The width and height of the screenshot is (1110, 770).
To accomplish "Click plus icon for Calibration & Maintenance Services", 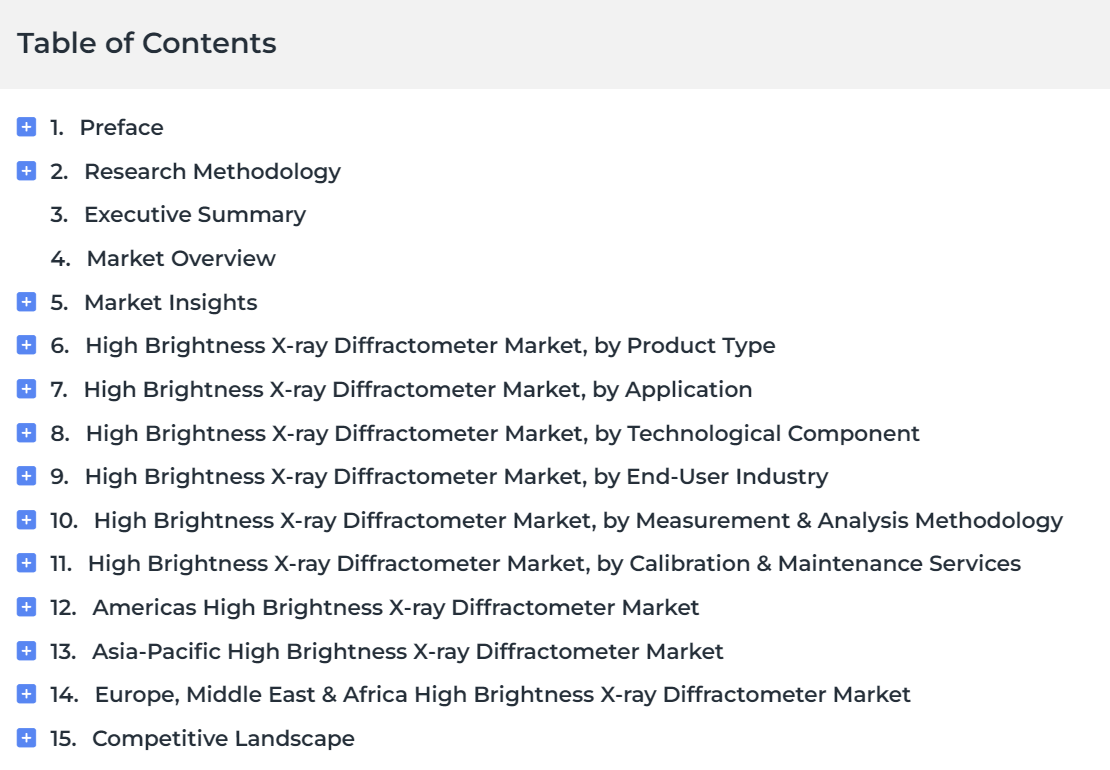I will (26, 563).
